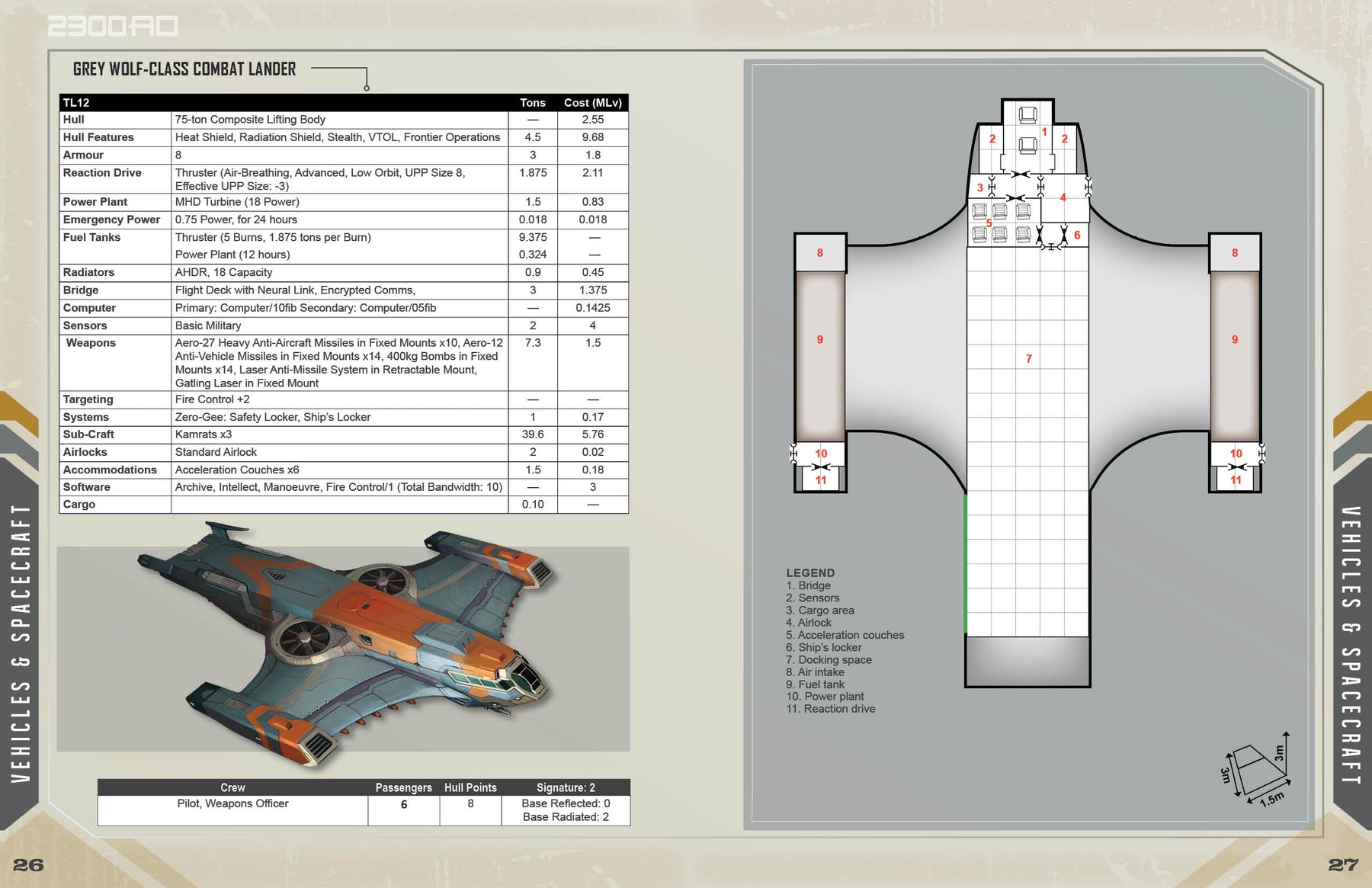Click the 'Tons' column header
The image size is (1372, 888).
tap(532, 103)
